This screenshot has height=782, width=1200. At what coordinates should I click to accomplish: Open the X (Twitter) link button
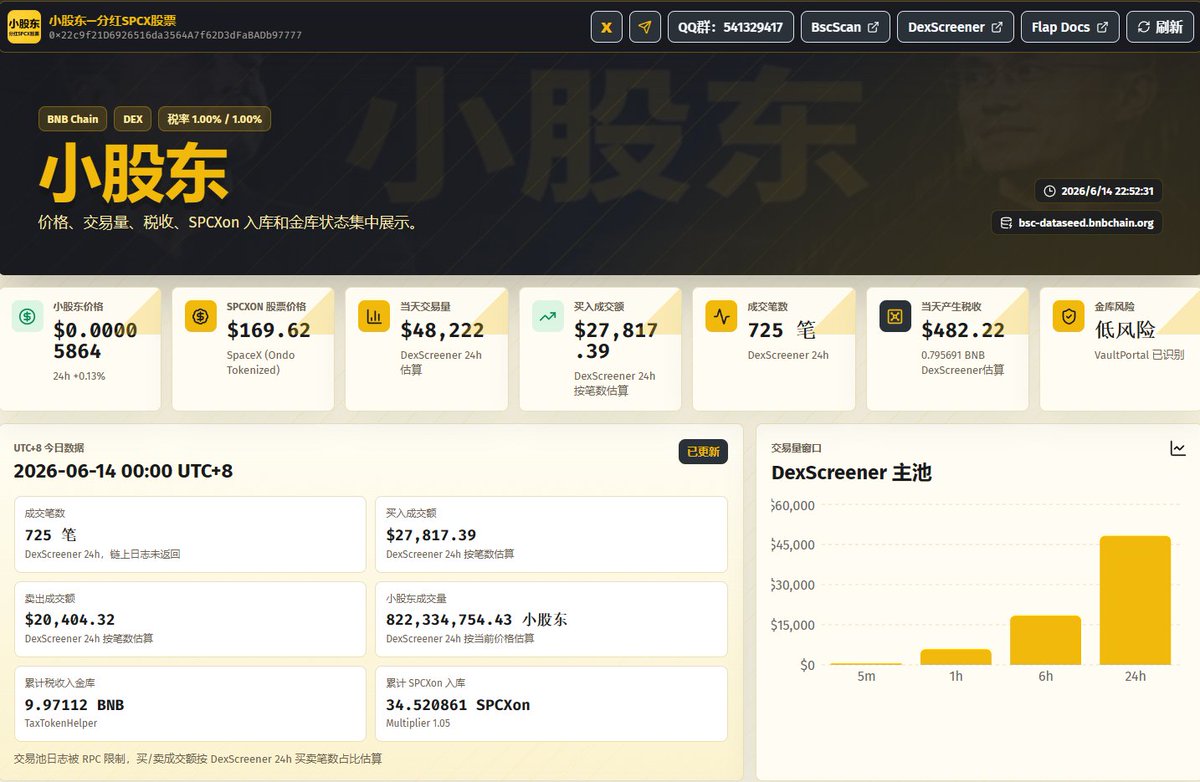coord(606,27)
